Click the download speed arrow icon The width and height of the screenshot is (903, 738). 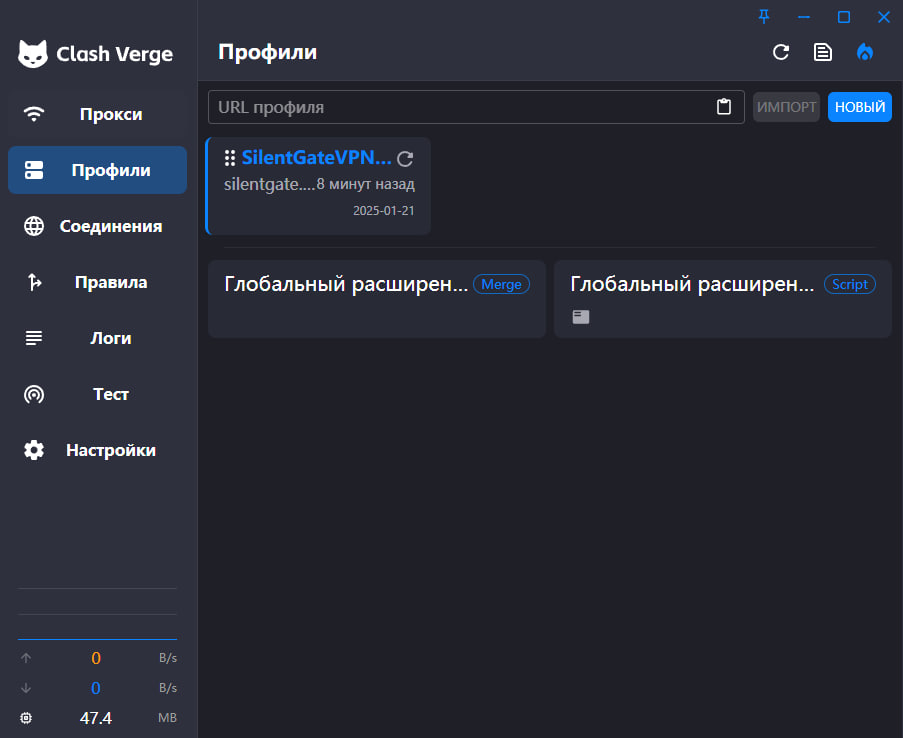[26, 688]
